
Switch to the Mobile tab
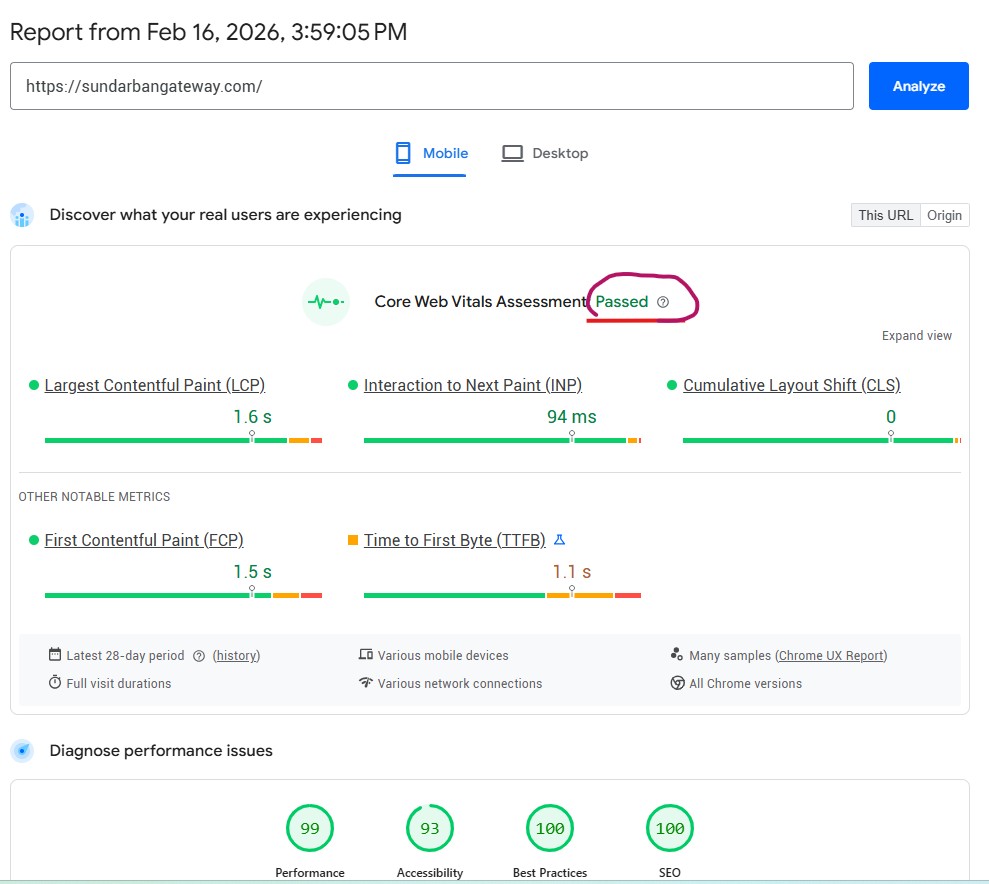pos(431,154)
